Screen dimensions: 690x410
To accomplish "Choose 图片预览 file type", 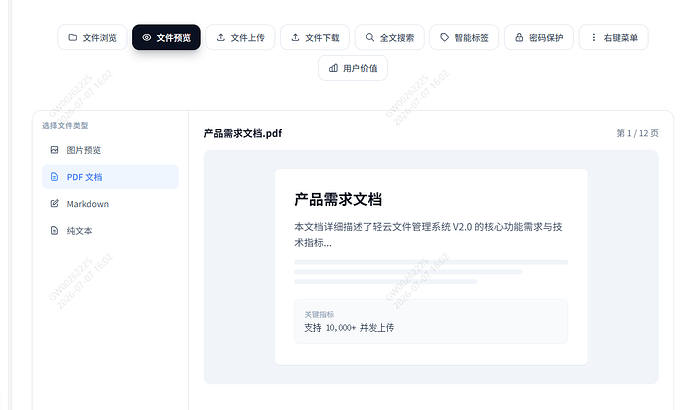I will (110, 150).
